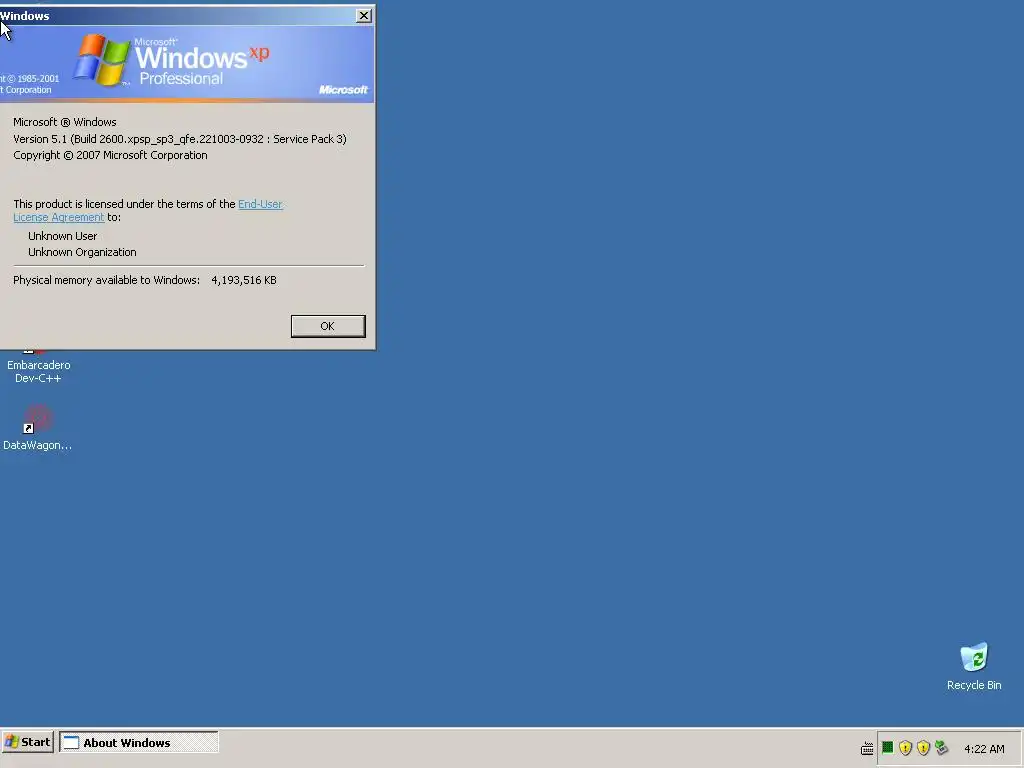Click the Version 5.1 build text line
This screenshot has width=1024, height=768.
point(180,139)
